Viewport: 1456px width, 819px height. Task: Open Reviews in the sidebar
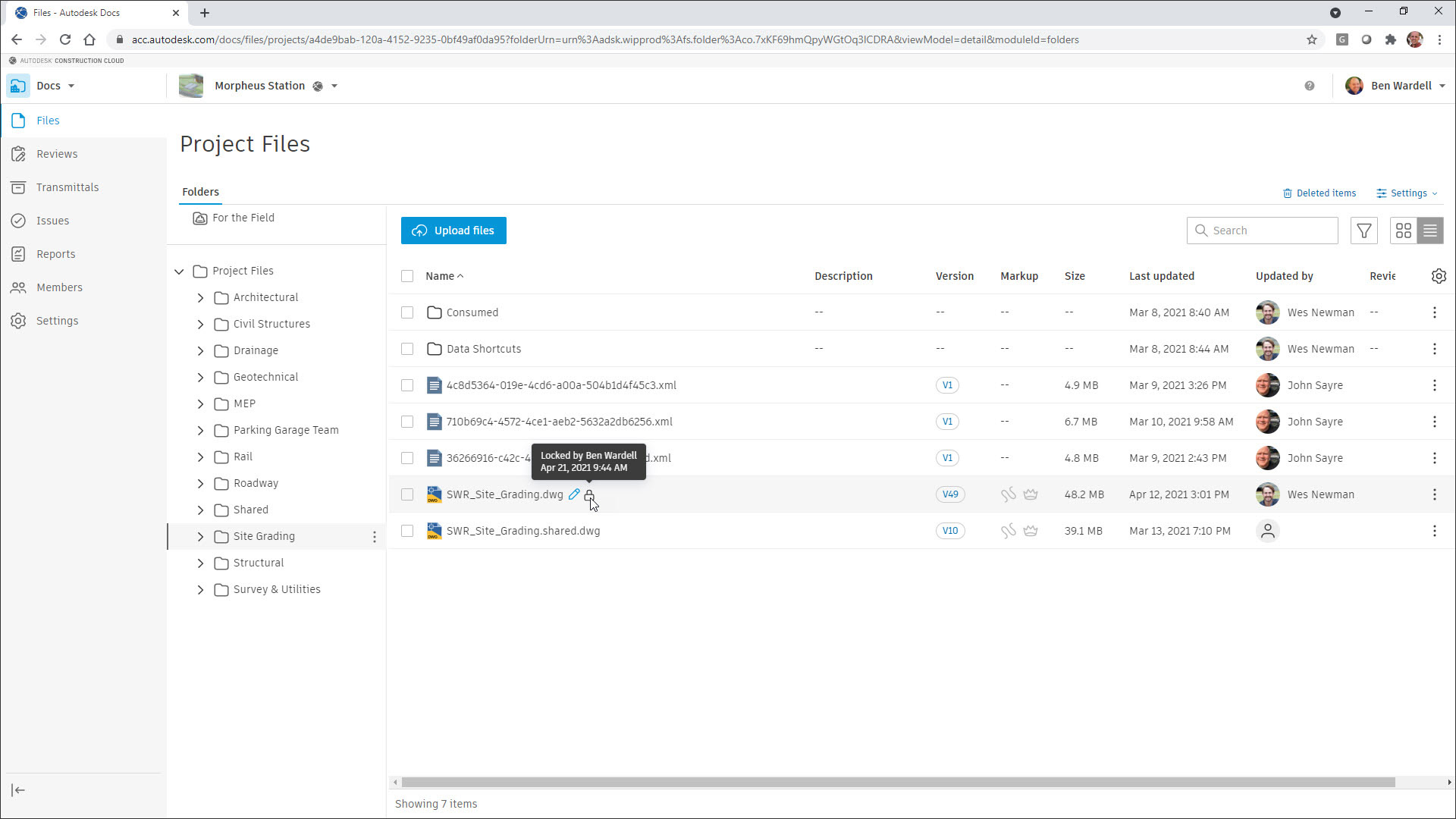[x=57, y=154]
